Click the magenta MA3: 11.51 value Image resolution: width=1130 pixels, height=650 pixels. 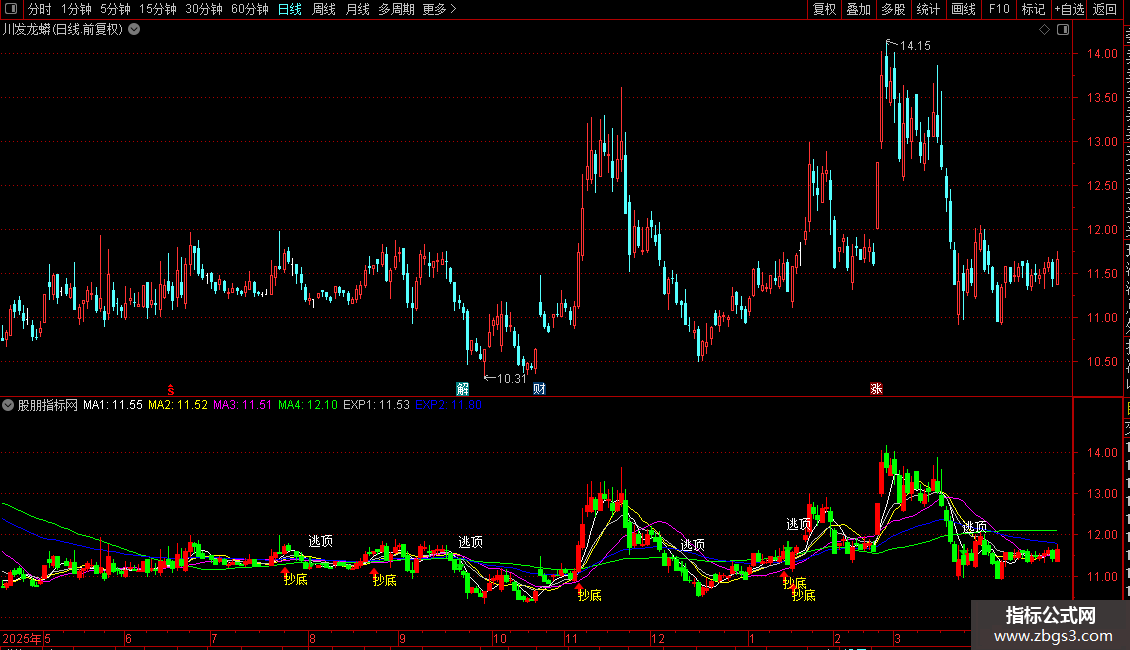coord(243,405)
